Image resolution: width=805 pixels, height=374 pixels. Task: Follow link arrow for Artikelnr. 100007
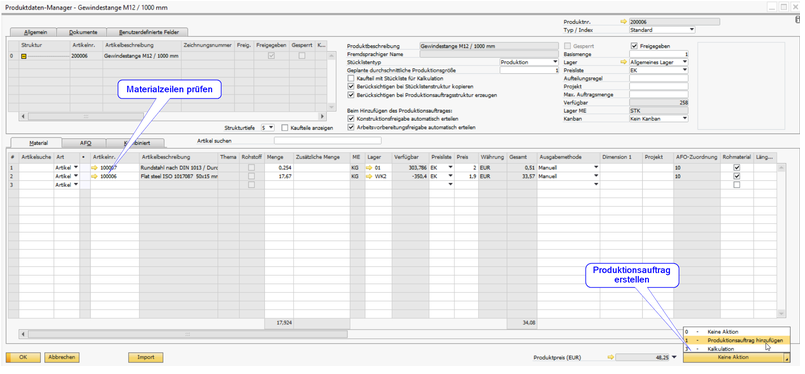[95, 167]
